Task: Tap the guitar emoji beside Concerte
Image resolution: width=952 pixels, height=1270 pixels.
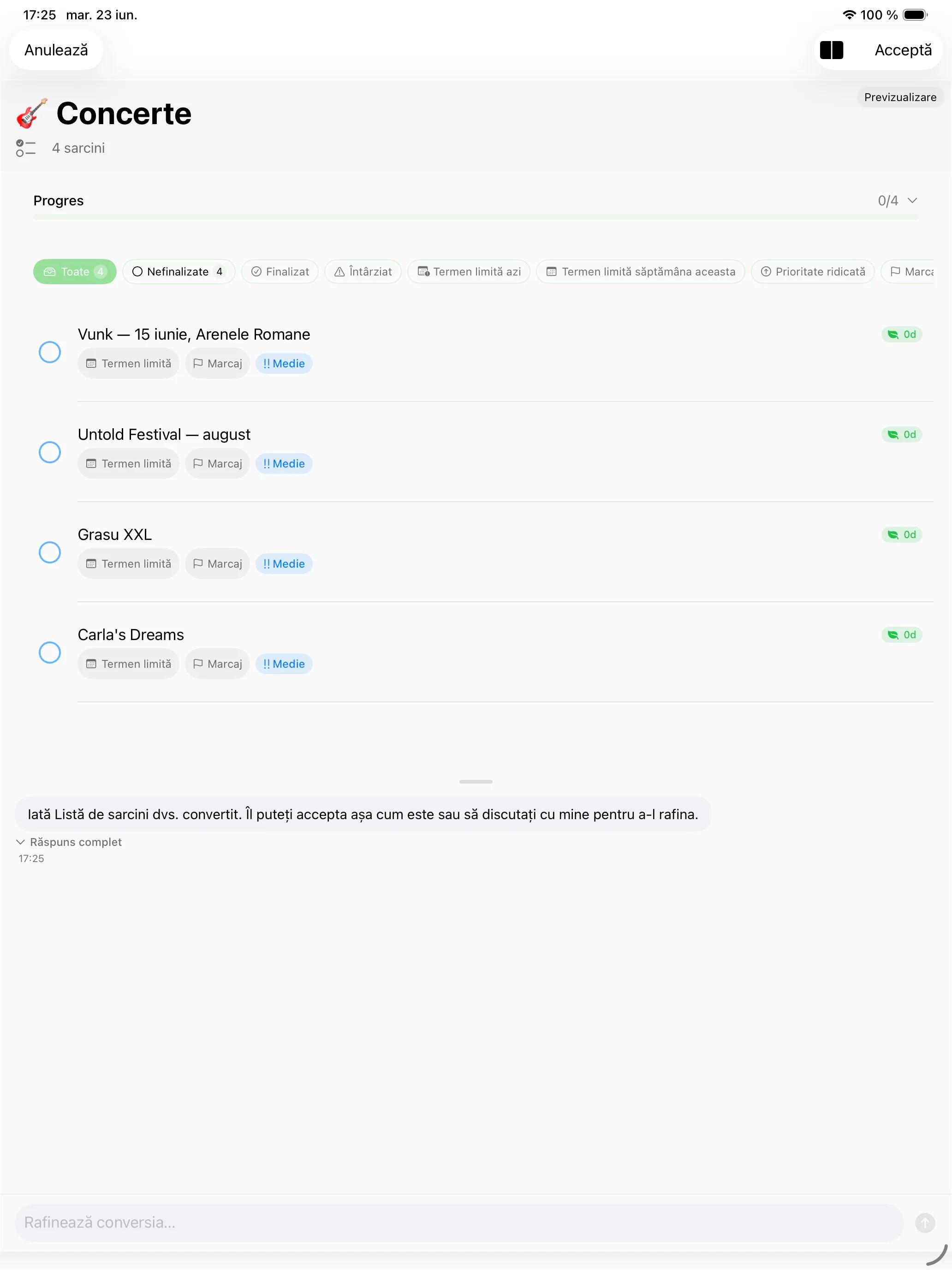Action: tap(31, 113)
